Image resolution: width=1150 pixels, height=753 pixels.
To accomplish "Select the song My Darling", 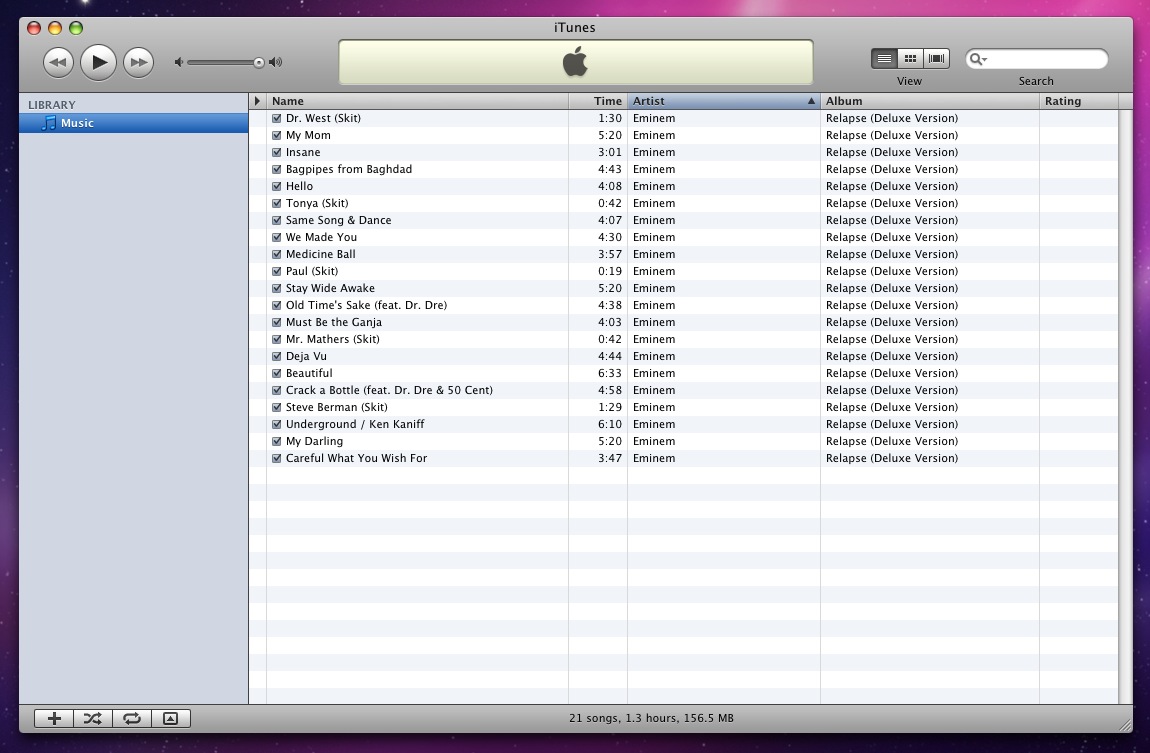I will (x=314, y=441).
